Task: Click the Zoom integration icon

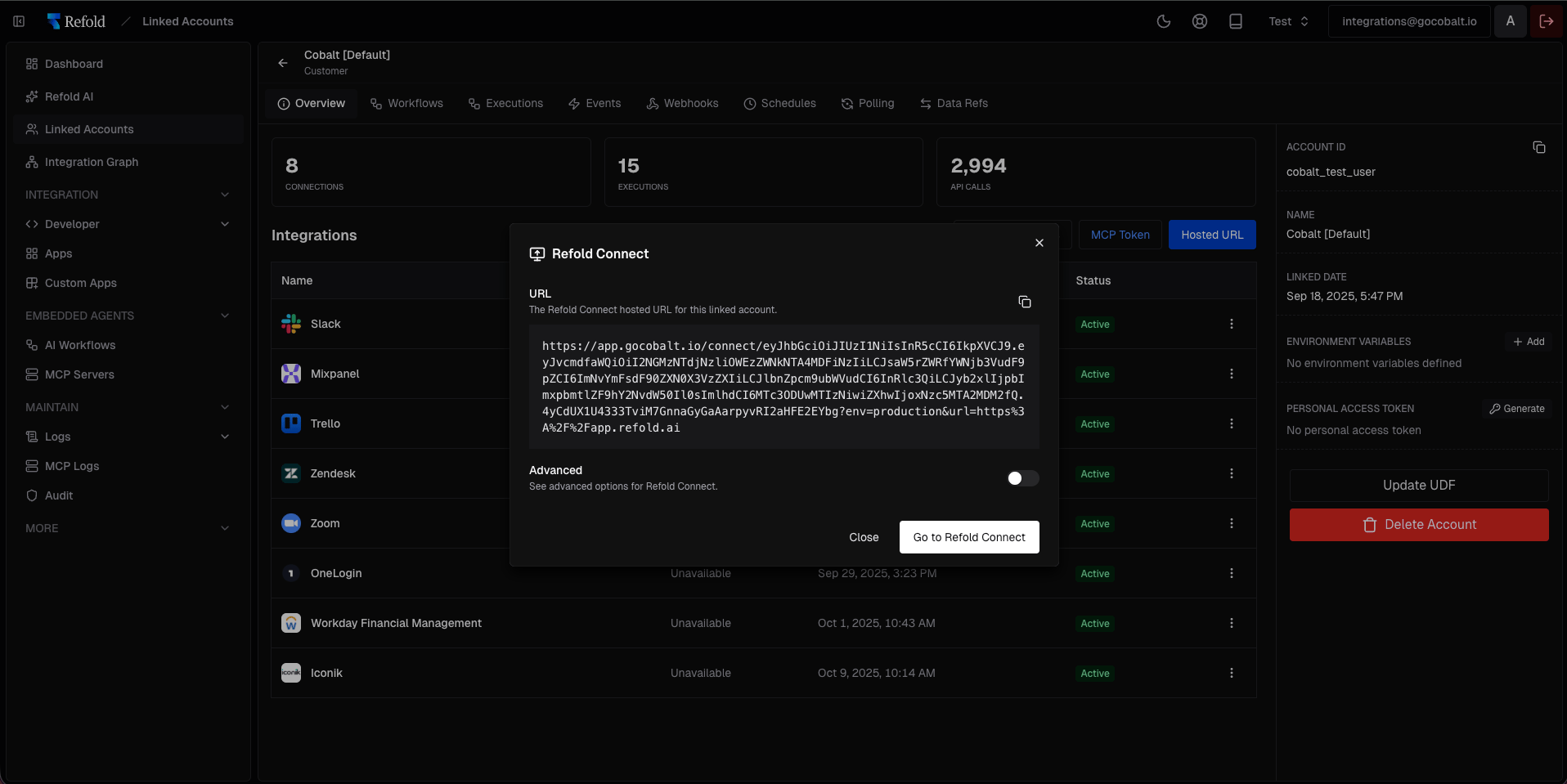Action: [291, 523]
